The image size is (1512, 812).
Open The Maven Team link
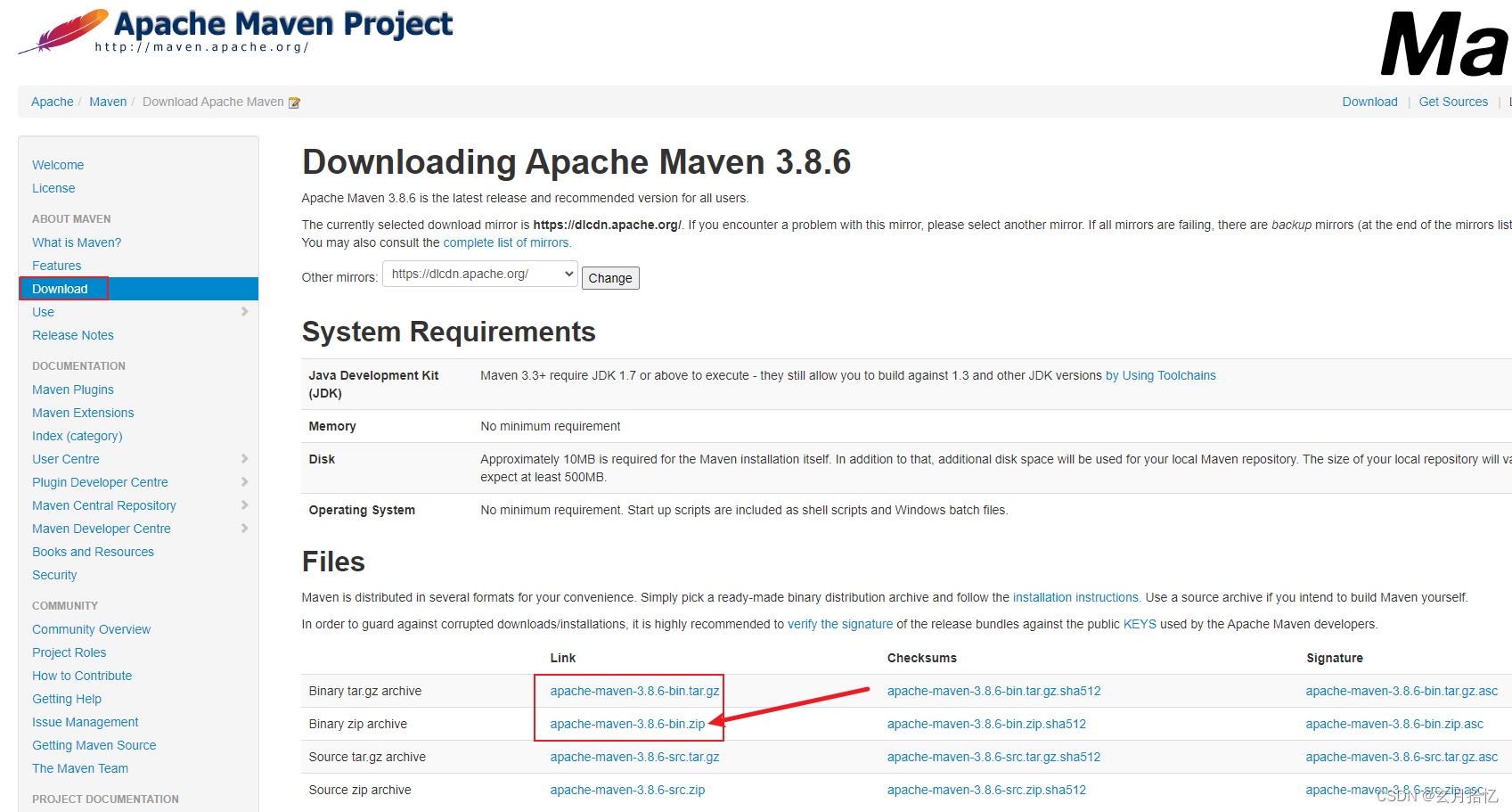point(80,768)
